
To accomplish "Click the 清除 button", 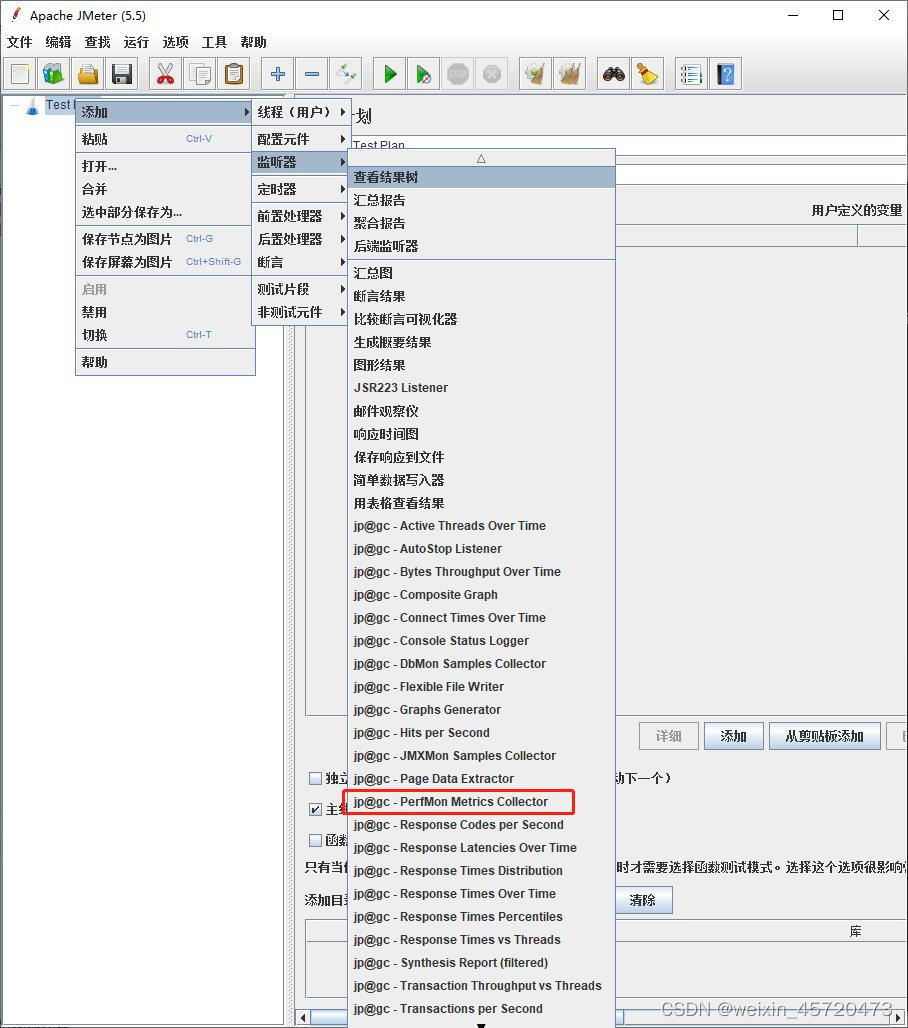I will point(642,900).
